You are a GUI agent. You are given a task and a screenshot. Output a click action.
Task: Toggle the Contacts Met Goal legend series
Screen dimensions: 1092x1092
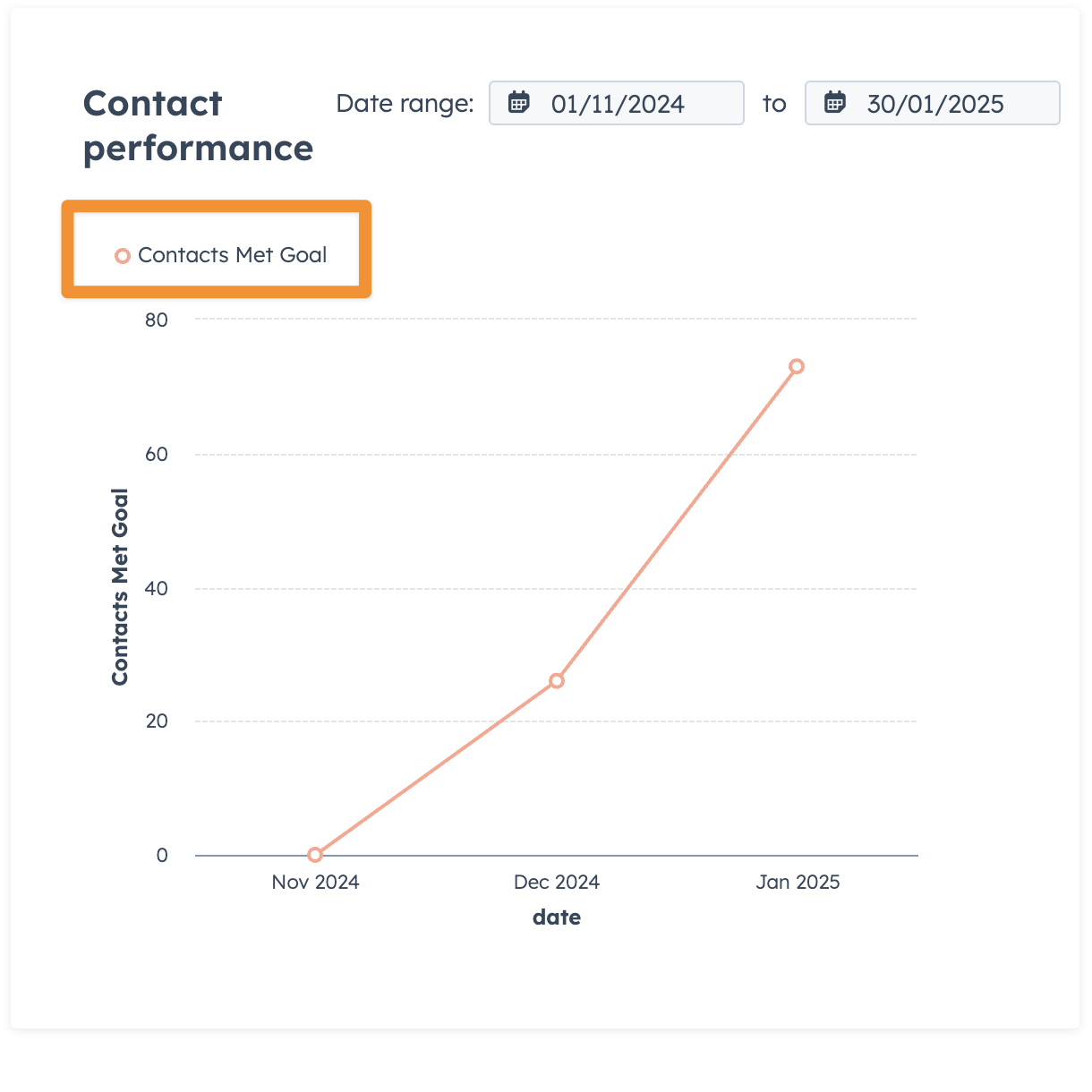tap(232, 255)
